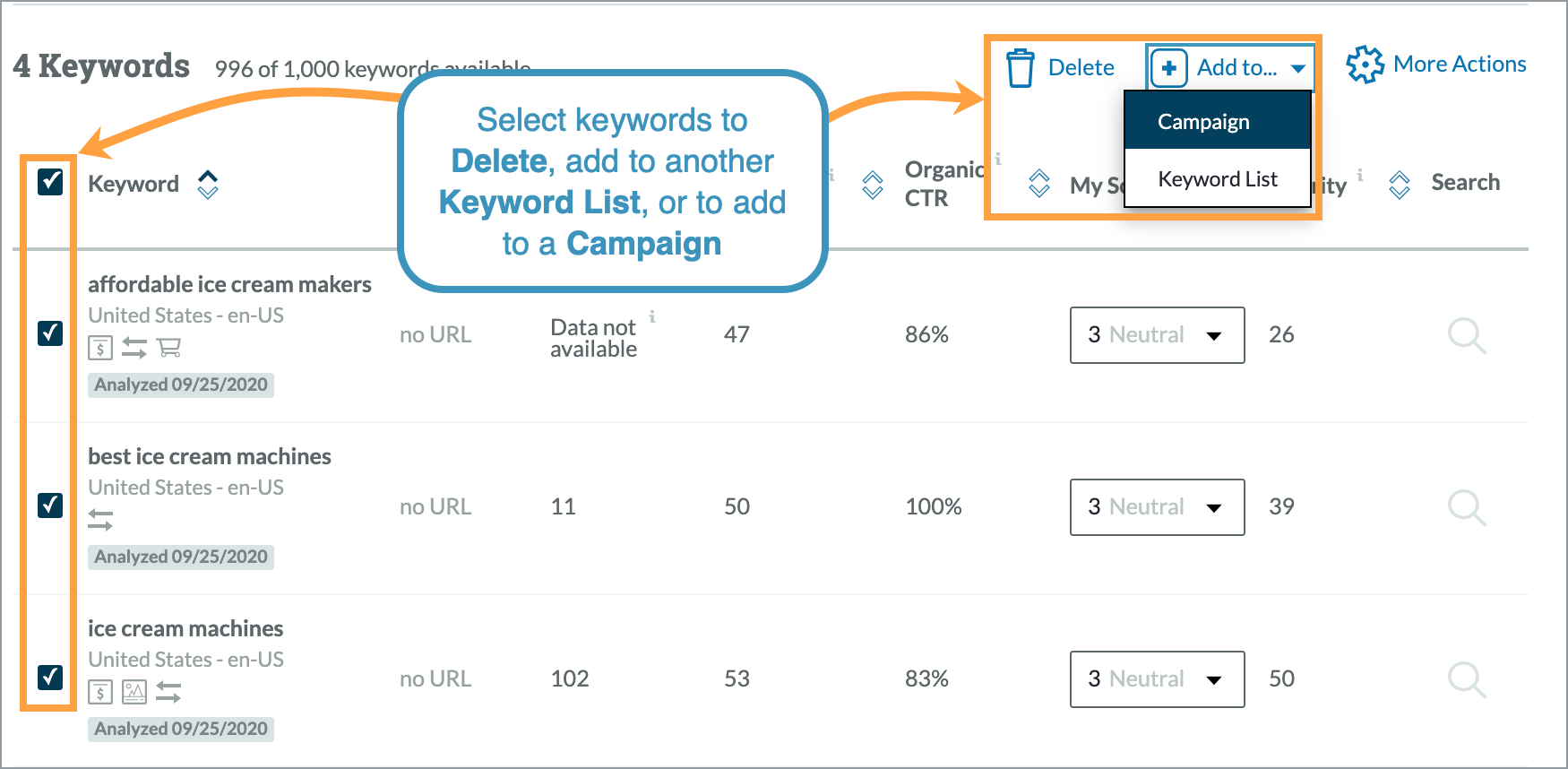Expand Neutral score dropdown for ice cream machines

1157,679
